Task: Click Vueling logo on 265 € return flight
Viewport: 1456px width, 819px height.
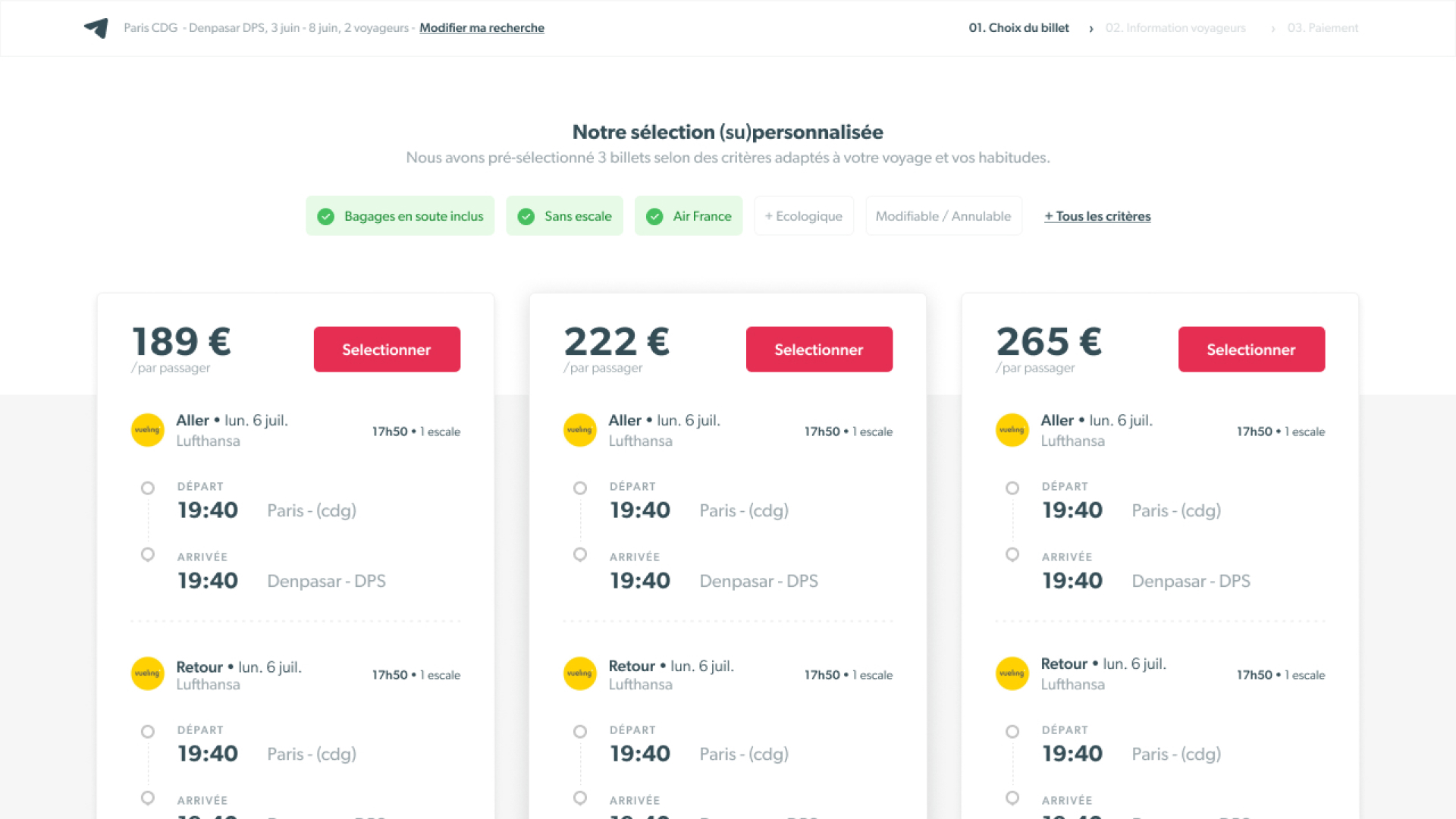Action: pyautogui.click(x=1012, y=673)
